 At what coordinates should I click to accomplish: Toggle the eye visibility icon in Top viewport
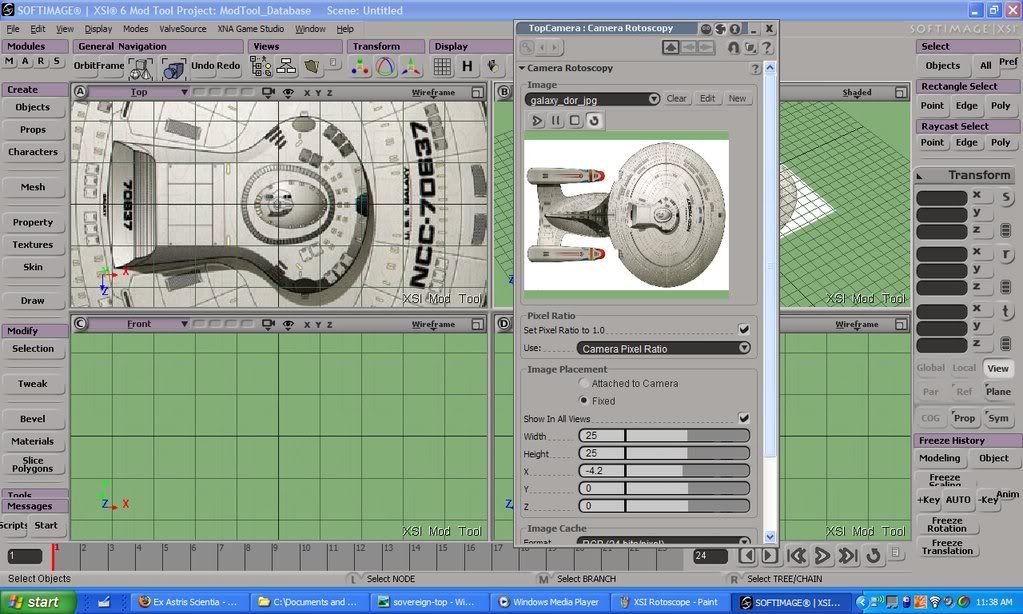288,93
